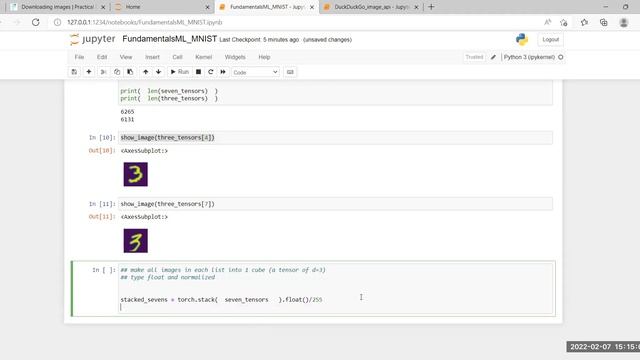Open the browser favorites list icon
The height and width of the screenshot is (360, 640).
(584, 22)
